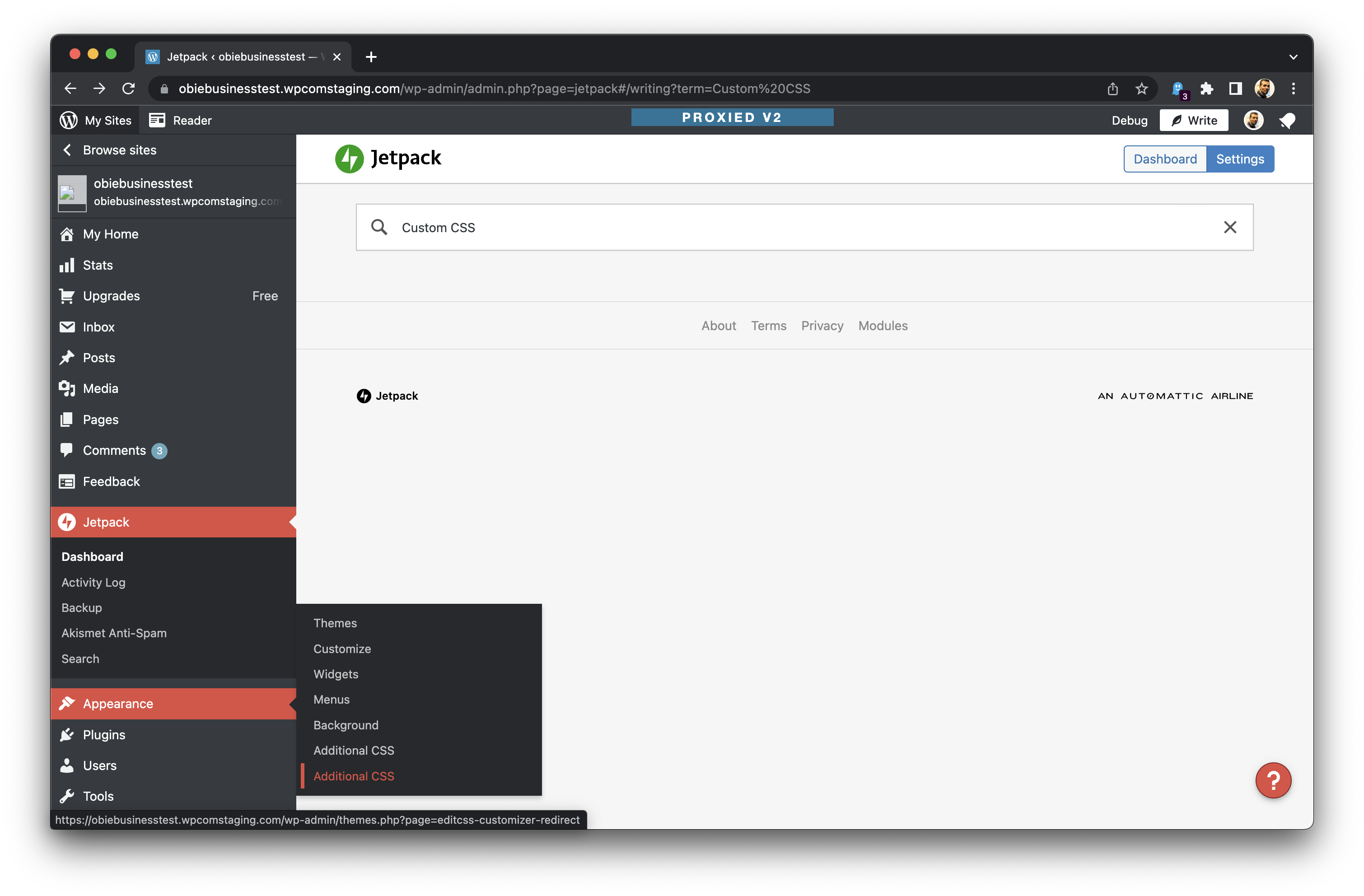The width and height of the screenshot is (1364, 896).
Task: Choose Customize from Appearance submenu
Action: coord(342,649)
